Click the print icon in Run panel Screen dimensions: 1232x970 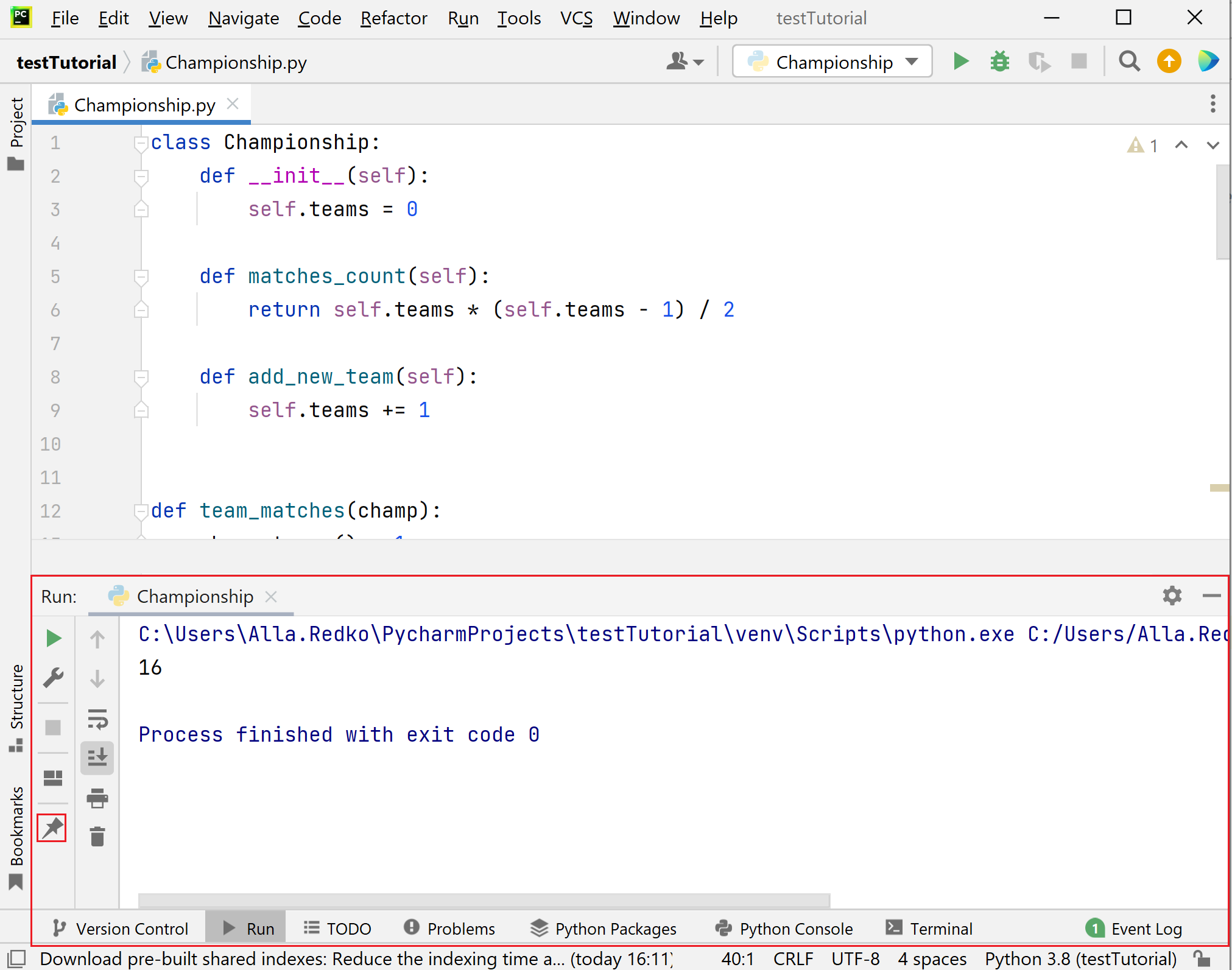click(x=97, y=798)
